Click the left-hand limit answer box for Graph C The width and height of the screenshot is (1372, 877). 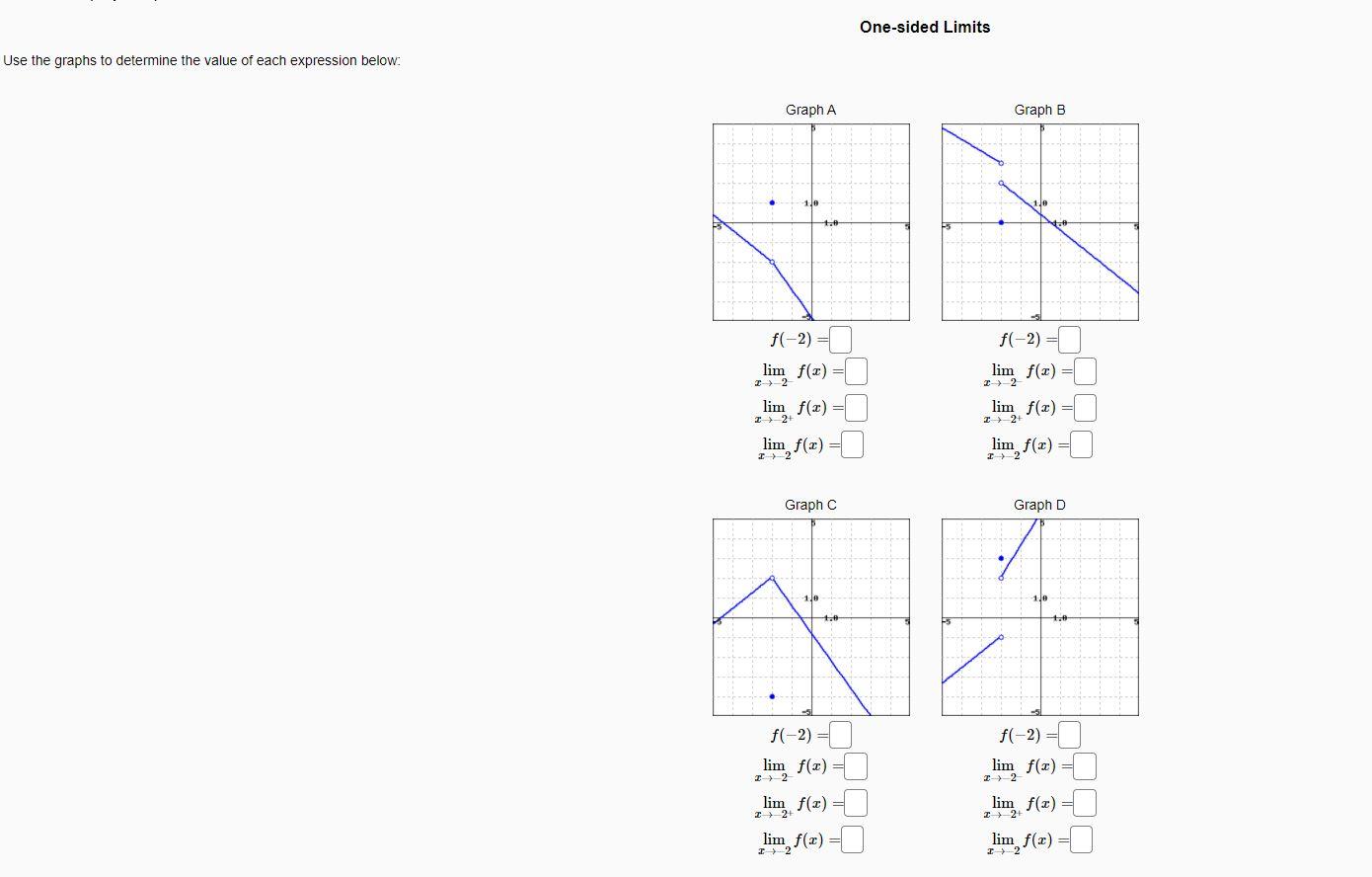tap(856, 765)
